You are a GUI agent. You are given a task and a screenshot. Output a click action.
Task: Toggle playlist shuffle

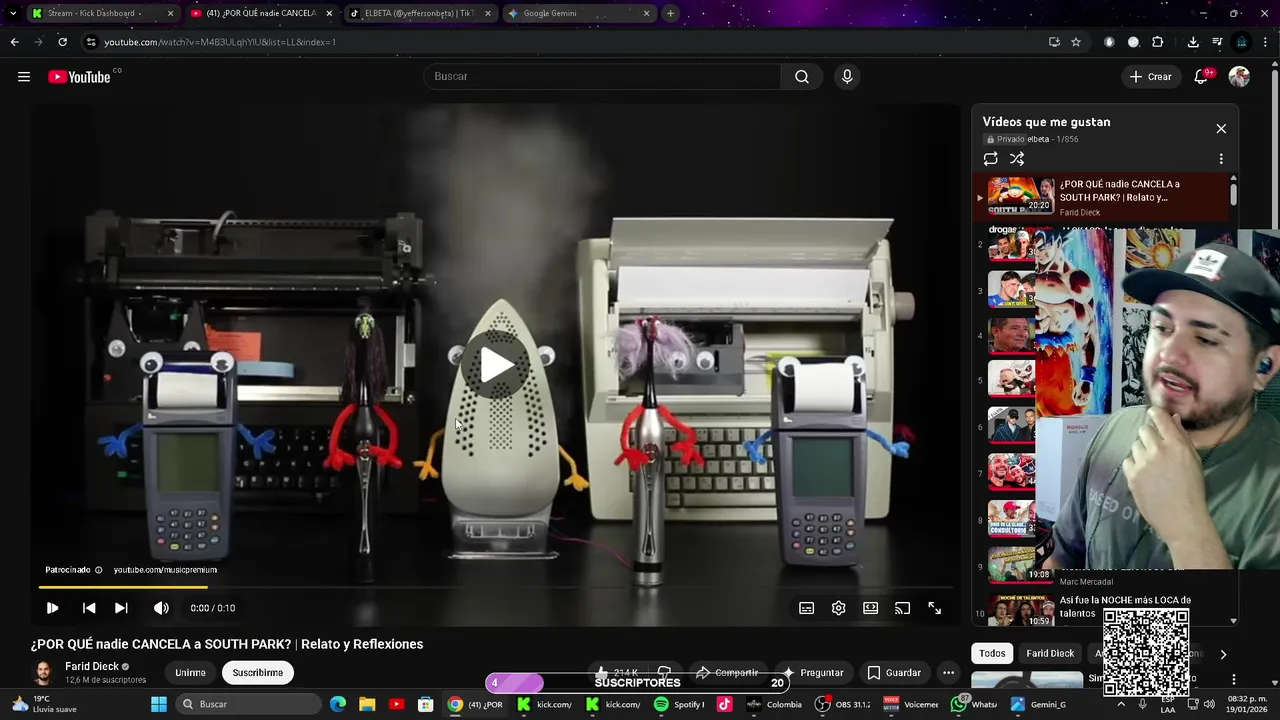tap(1017, 159)
